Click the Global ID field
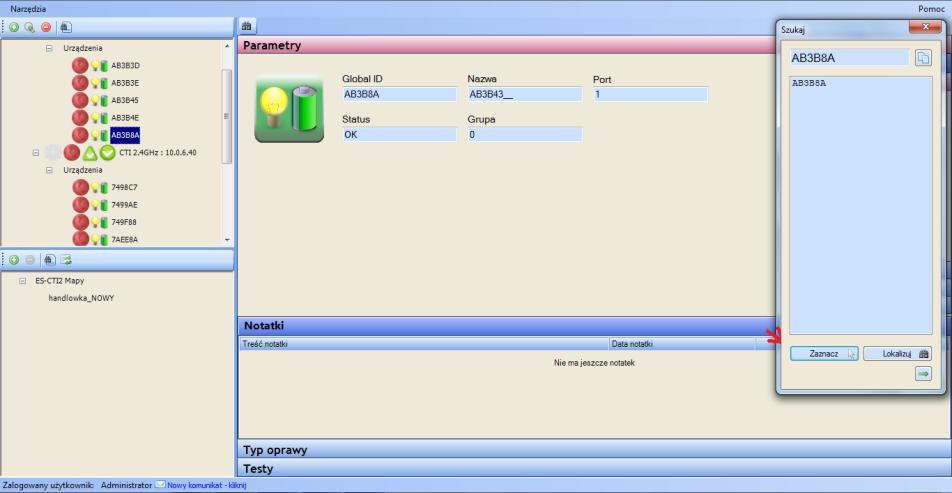Viewport: 952px width, 493px height. coord(399,94)
